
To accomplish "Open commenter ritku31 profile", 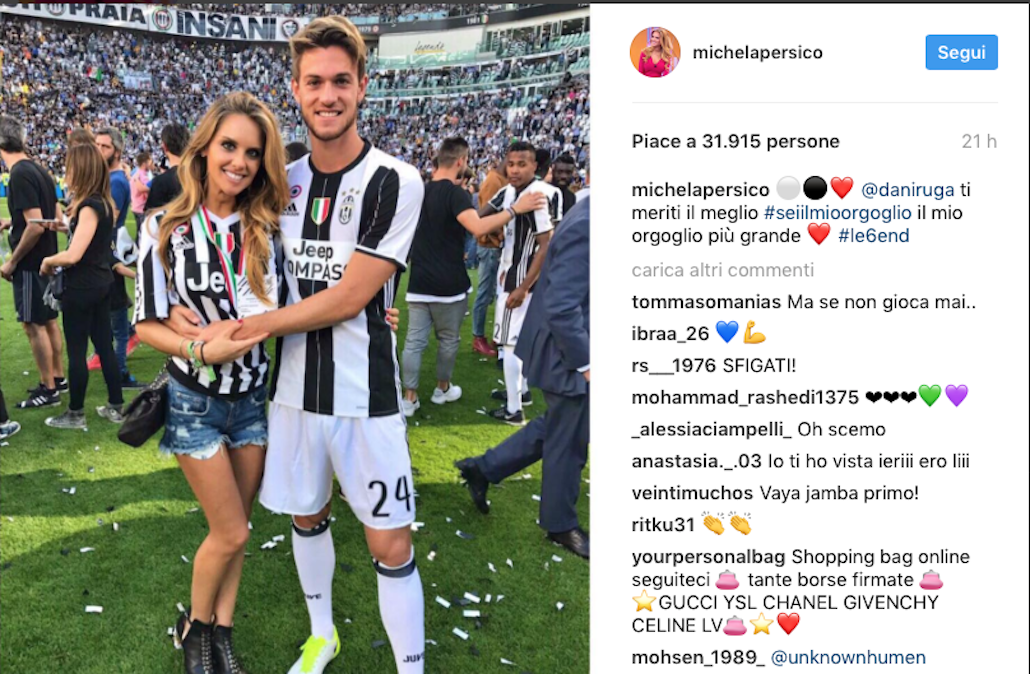I will [663, 525].
